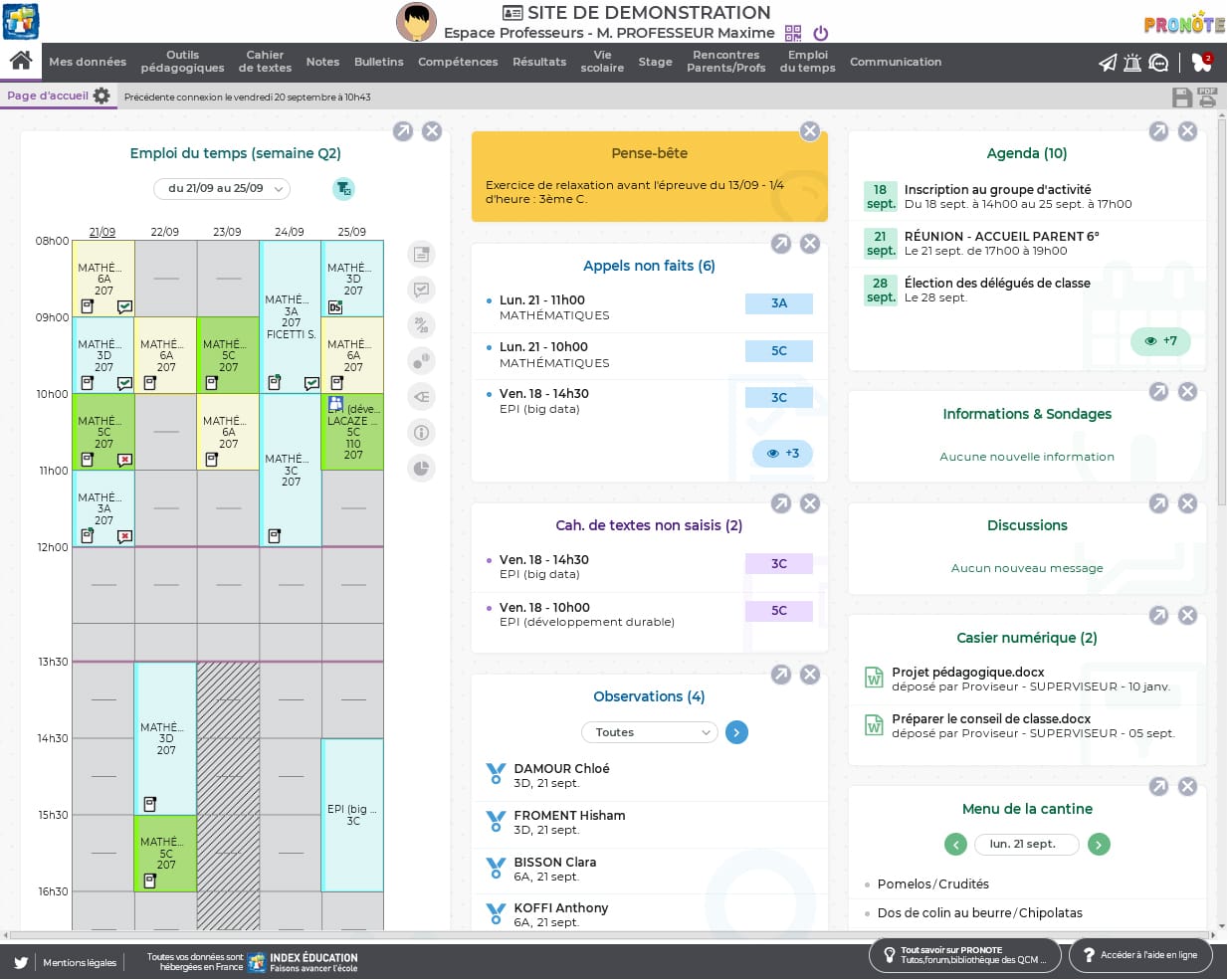The width and height of the screenshot is (1229, 980).
Task: Go to next cantine menu day
Action: [1099, 845]
